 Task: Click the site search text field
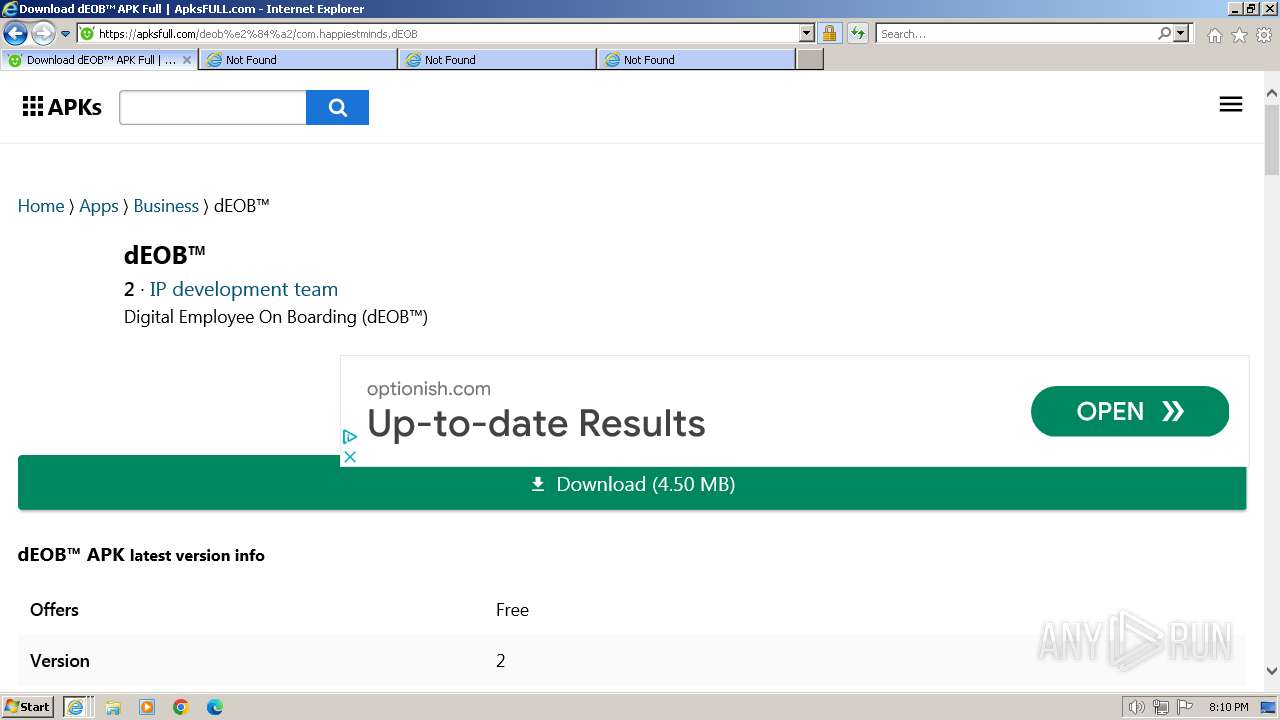click(x=213, y=107)
